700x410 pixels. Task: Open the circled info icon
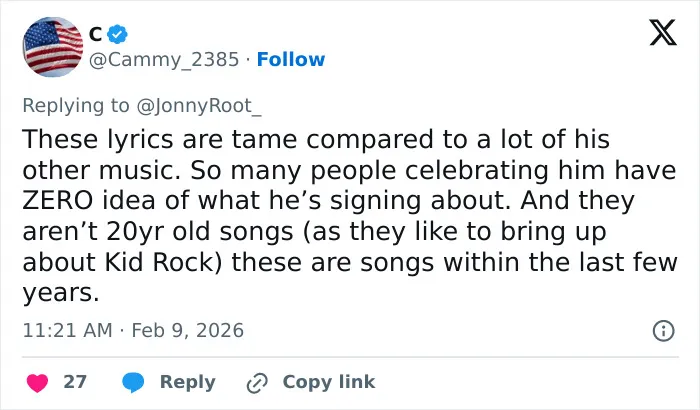click(663, 331)
